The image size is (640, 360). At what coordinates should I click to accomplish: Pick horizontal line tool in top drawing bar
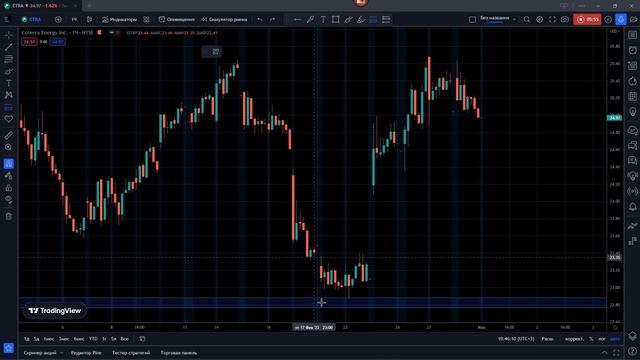[298, 19]
